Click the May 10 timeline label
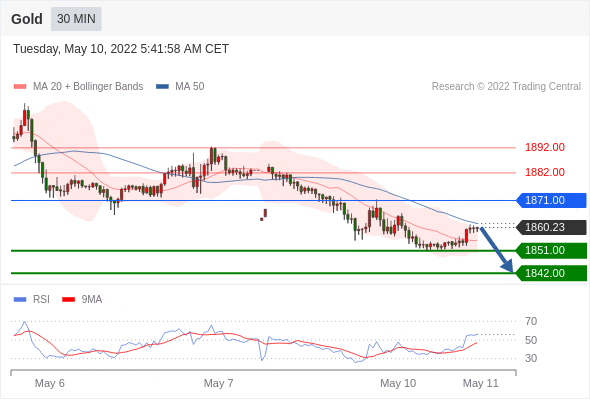The image size is (590, 400). coord(398,383)
